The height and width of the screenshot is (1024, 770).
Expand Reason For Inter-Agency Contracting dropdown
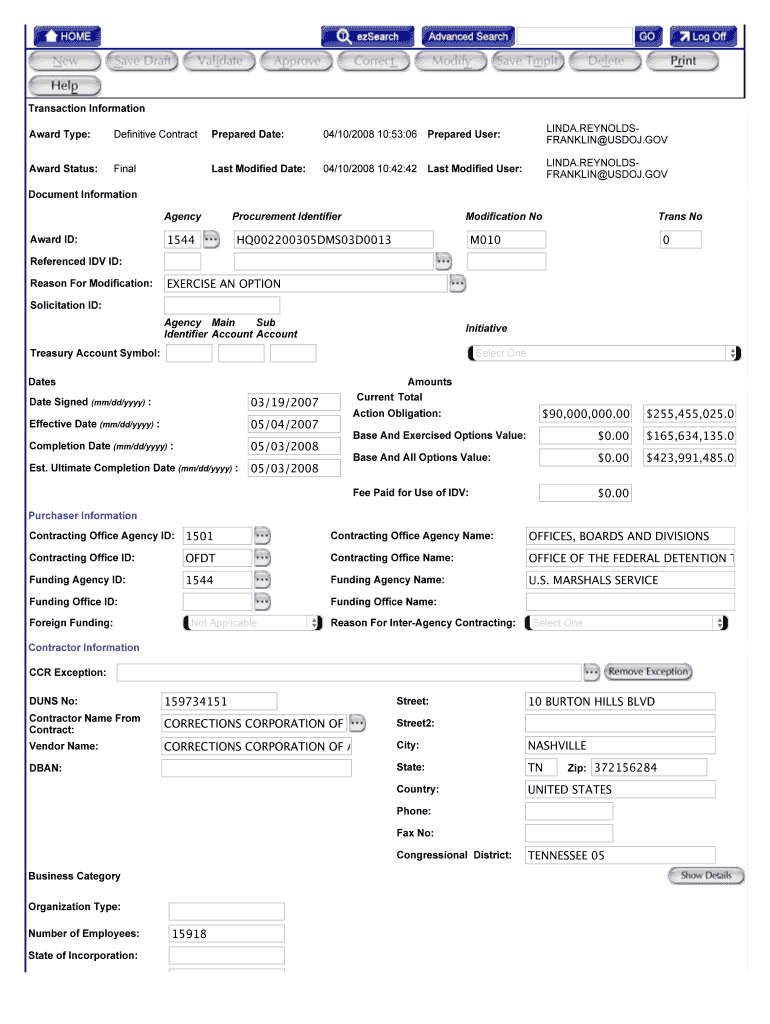(x=628, y=623)
